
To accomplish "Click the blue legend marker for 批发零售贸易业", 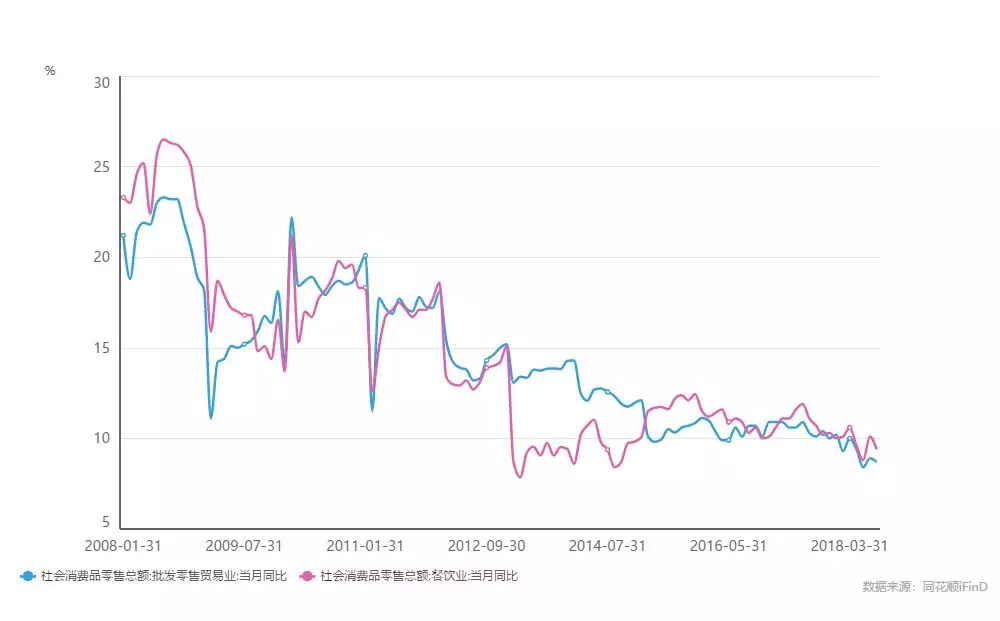I will (28, 576).
